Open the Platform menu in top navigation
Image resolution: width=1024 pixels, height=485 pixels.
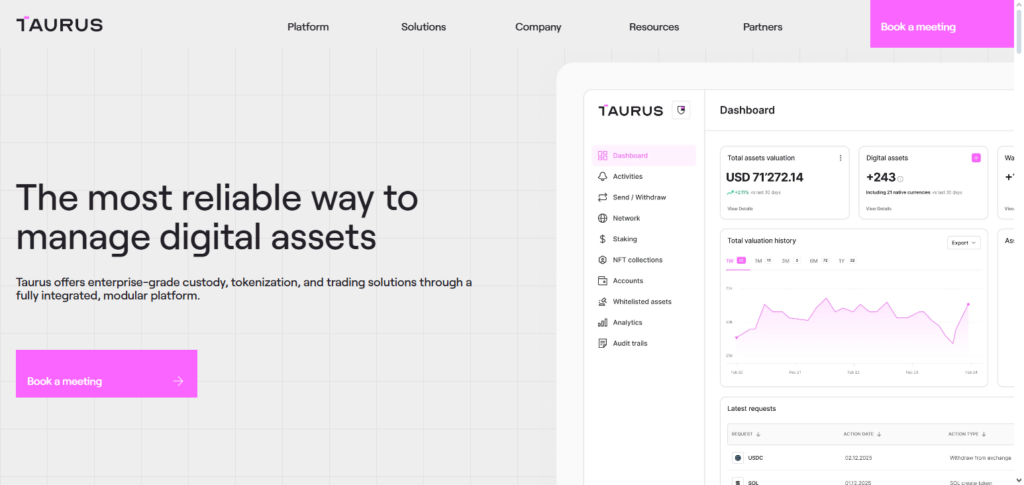click(x=308, y=27)
